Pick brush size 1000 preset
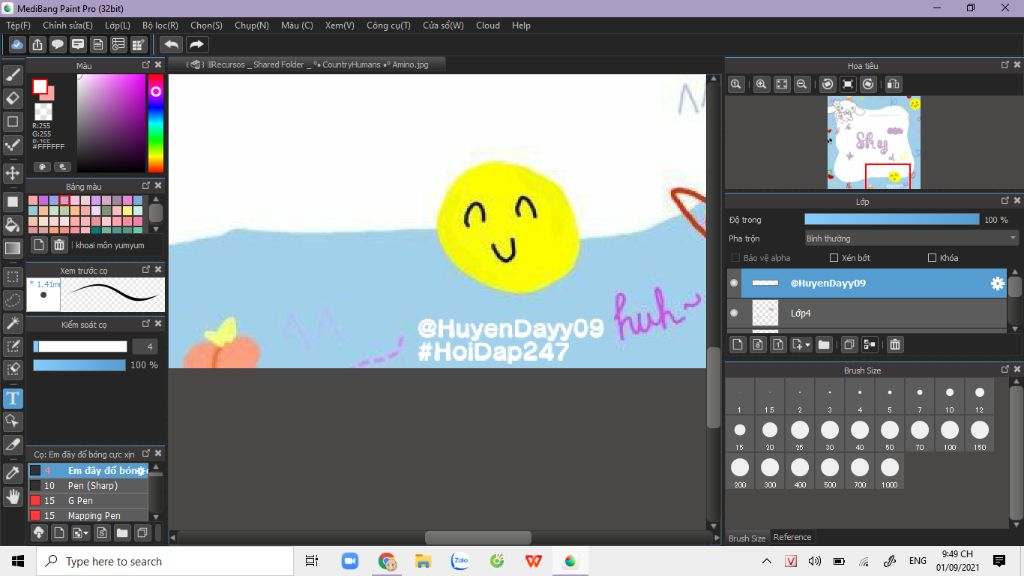The width and height of the screenshot is (1024, 576). coord(889,472)
